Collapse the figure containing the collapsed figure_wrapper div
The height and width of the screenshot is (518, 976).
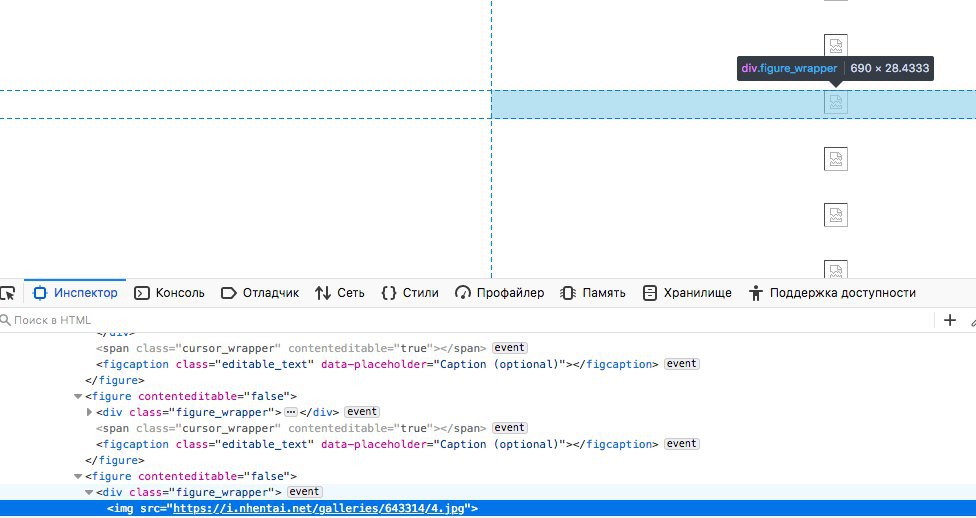78,396
